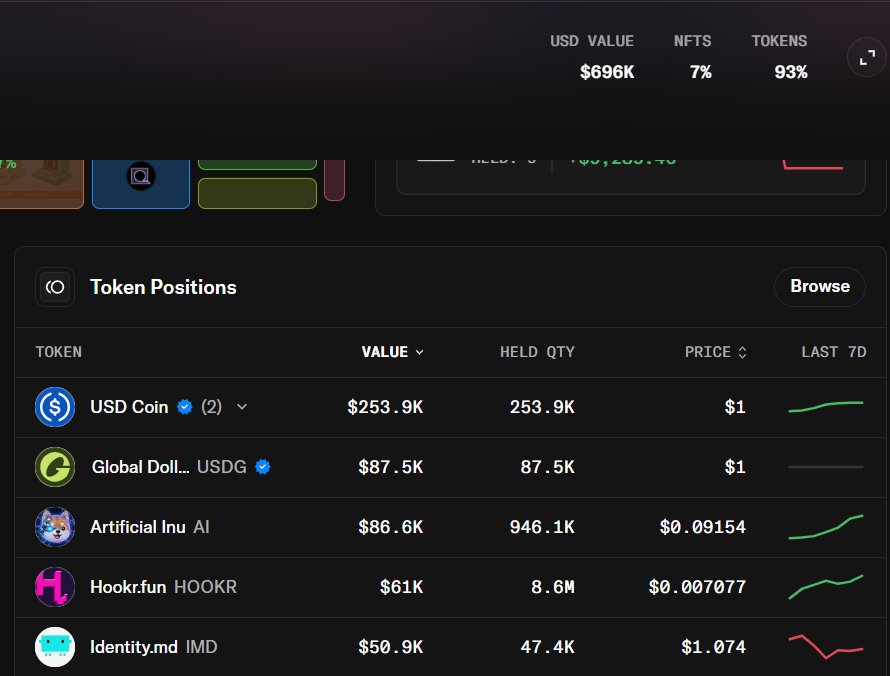Click the TOKENS 93% stat
Viewport: 890px width, 676px height.
pyautogui.click(x=779, y=57)
